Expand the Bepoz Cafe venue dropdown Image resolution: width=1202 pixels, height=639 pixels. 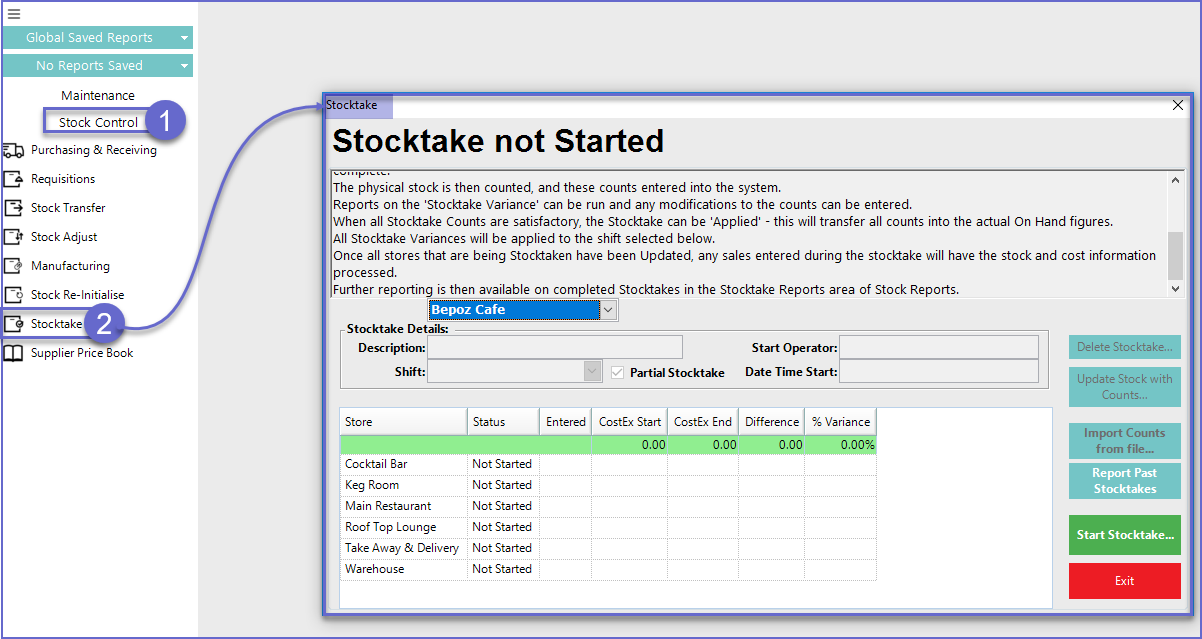click(x=608, y=310)
